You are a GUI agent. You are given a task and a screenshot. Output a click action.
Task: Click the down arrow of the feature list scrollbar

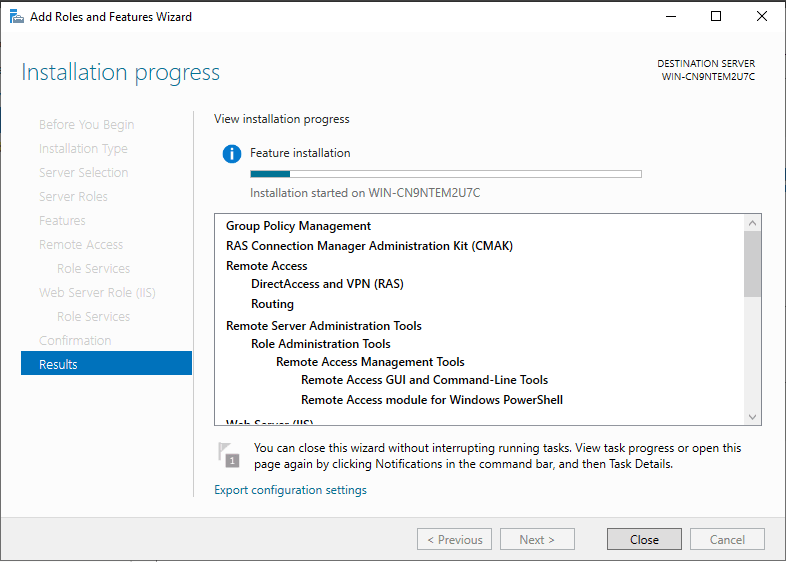753,415
